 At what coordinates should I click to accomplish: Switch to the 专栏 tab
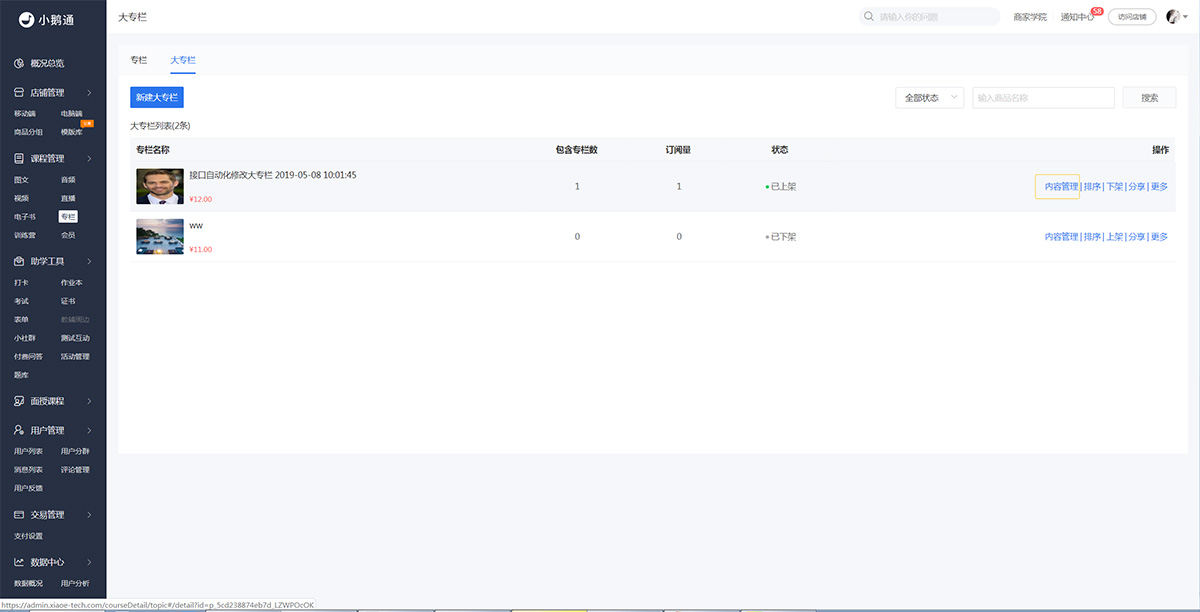pyautogui.click(x=139, y=61)
